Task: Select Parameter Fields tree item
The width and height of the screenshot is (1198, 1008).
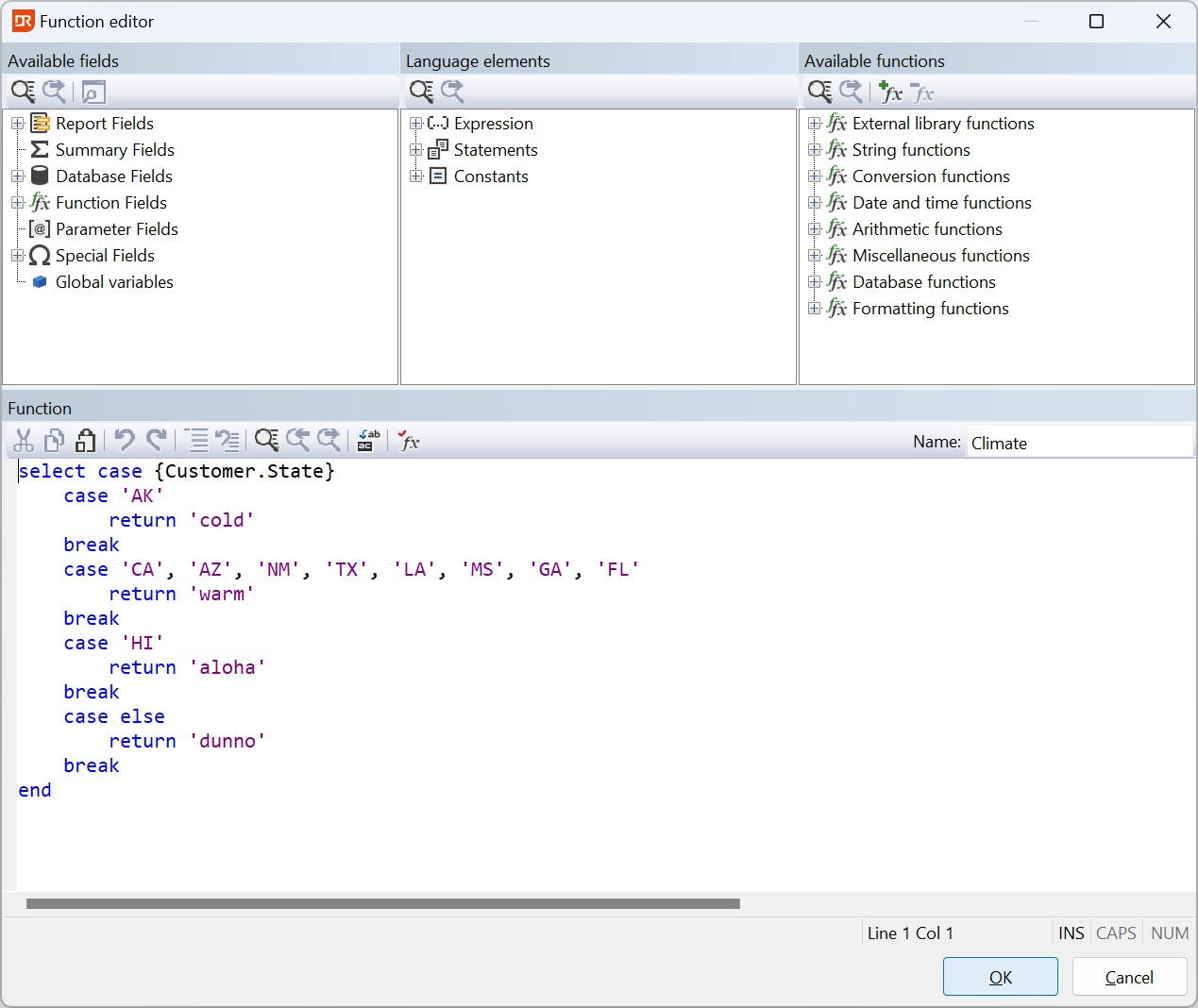Action: tap(116, 229)
